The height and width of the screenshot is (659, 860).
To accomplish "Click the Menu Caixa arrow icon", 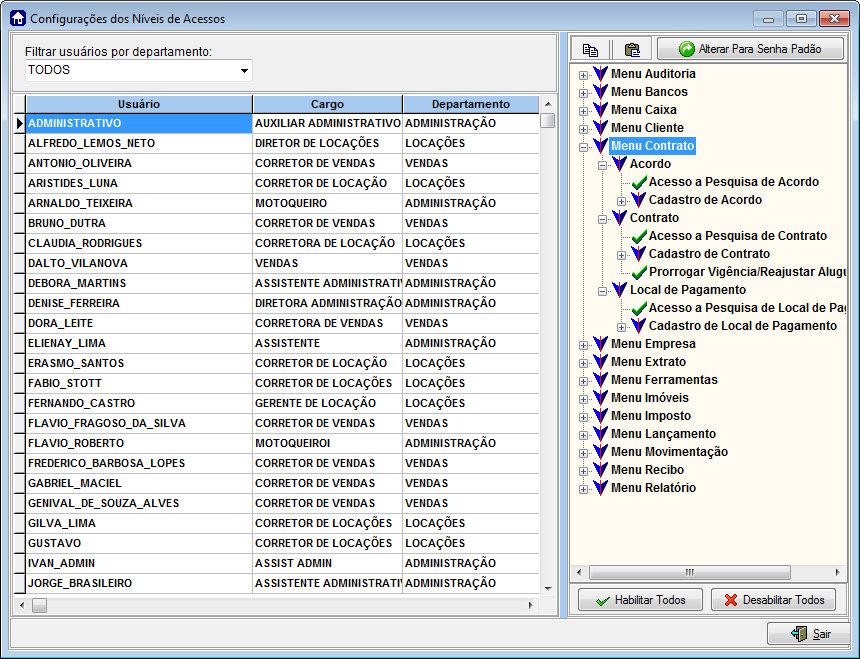I will (600, 110).
